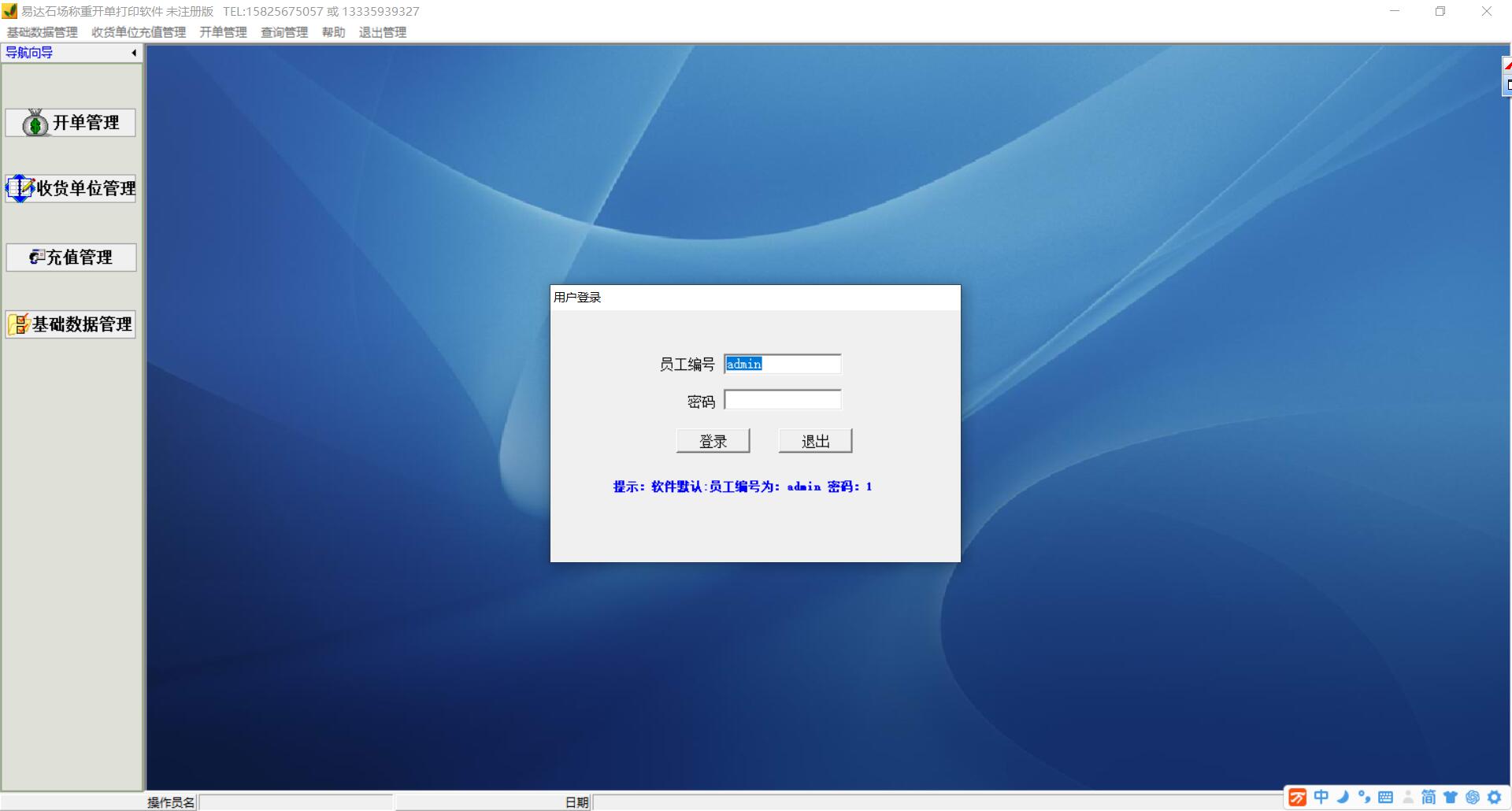The width and height of the screenshot is (1512, 811).
Task: Open 基础数据管理 from the navigation sidebar
Action: [70, 324]
